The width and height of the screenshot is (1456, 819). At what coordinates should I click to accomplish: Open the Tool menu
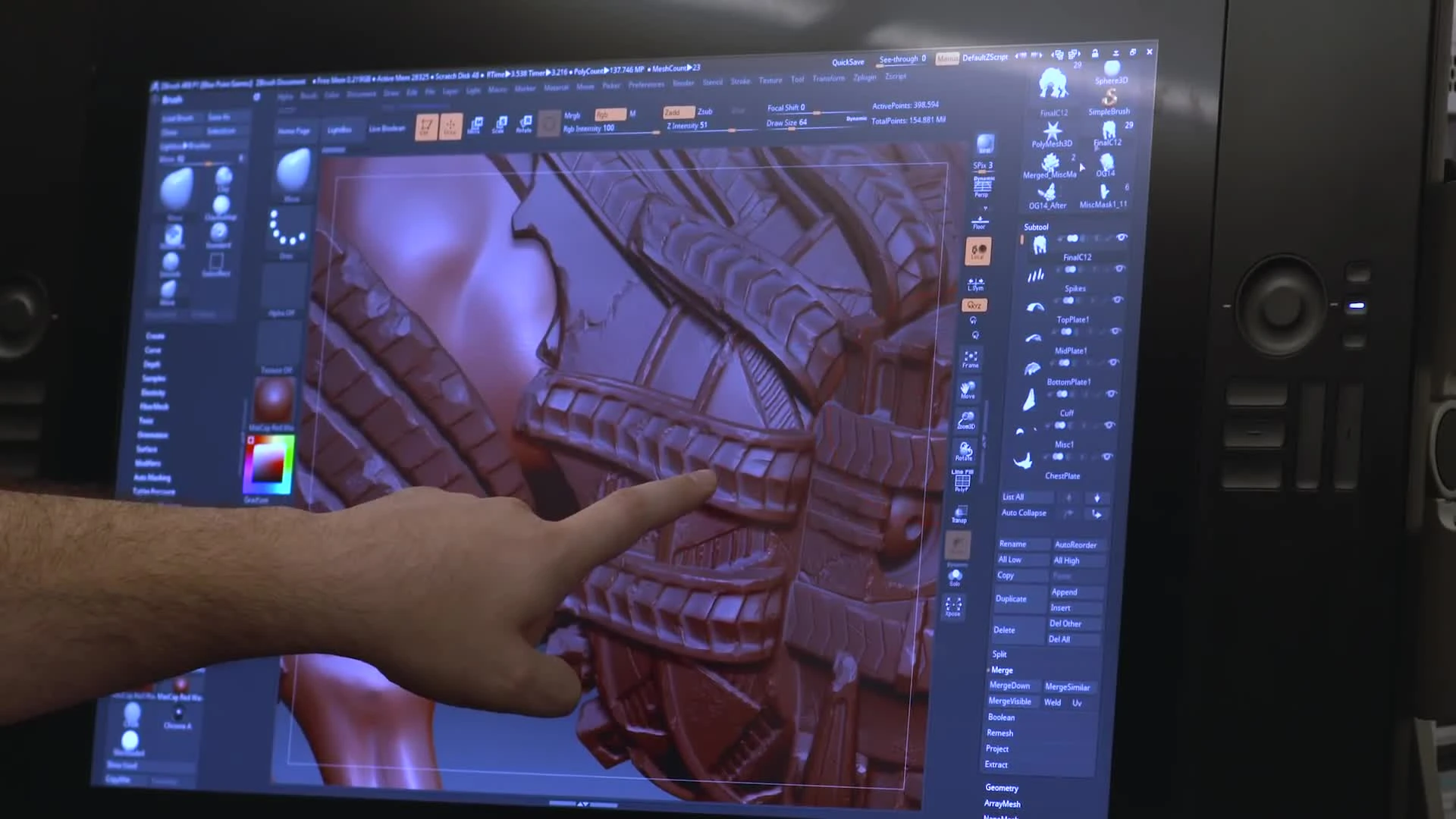(797, 79)
